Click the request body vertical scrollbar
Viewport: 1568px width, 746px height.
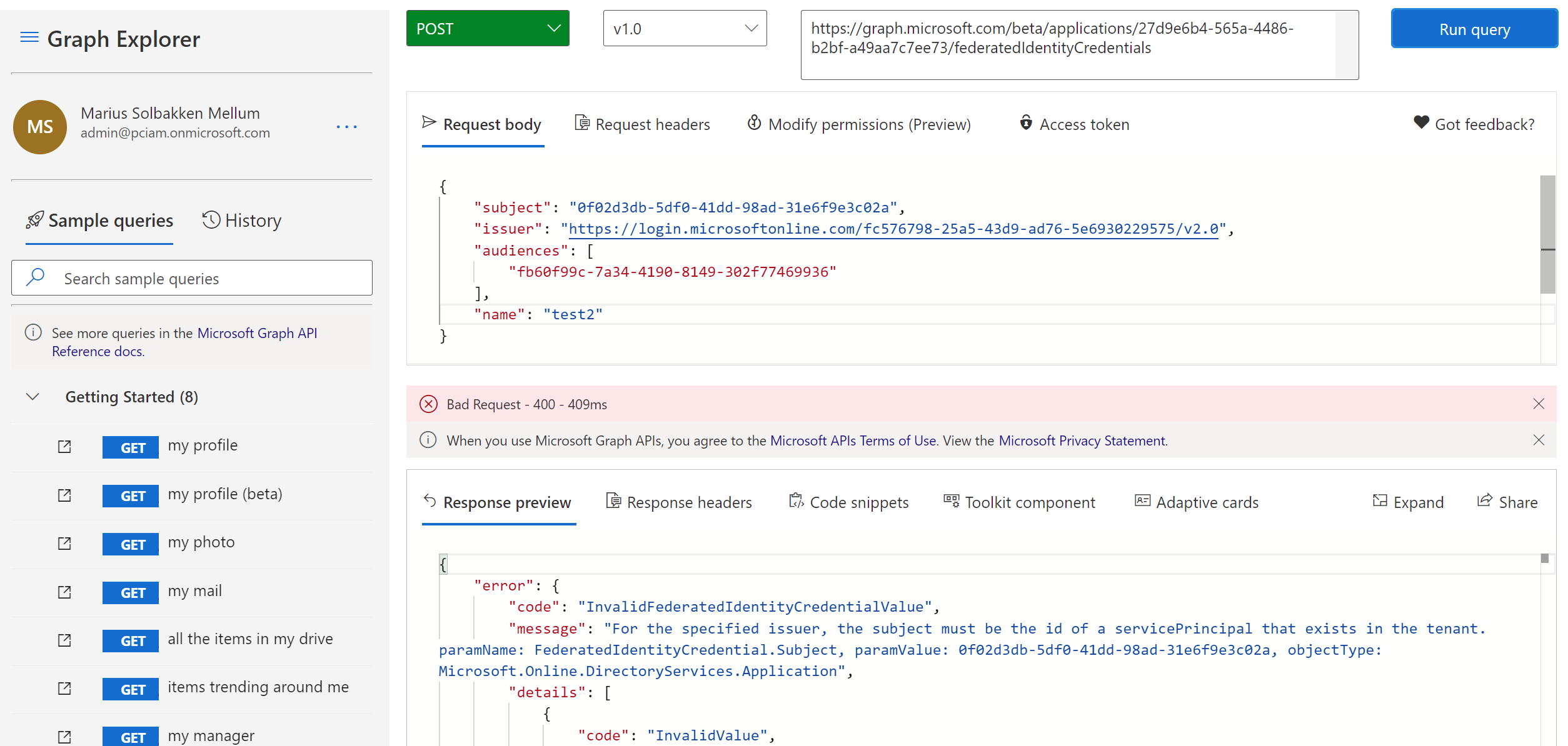coord(1547,234)
